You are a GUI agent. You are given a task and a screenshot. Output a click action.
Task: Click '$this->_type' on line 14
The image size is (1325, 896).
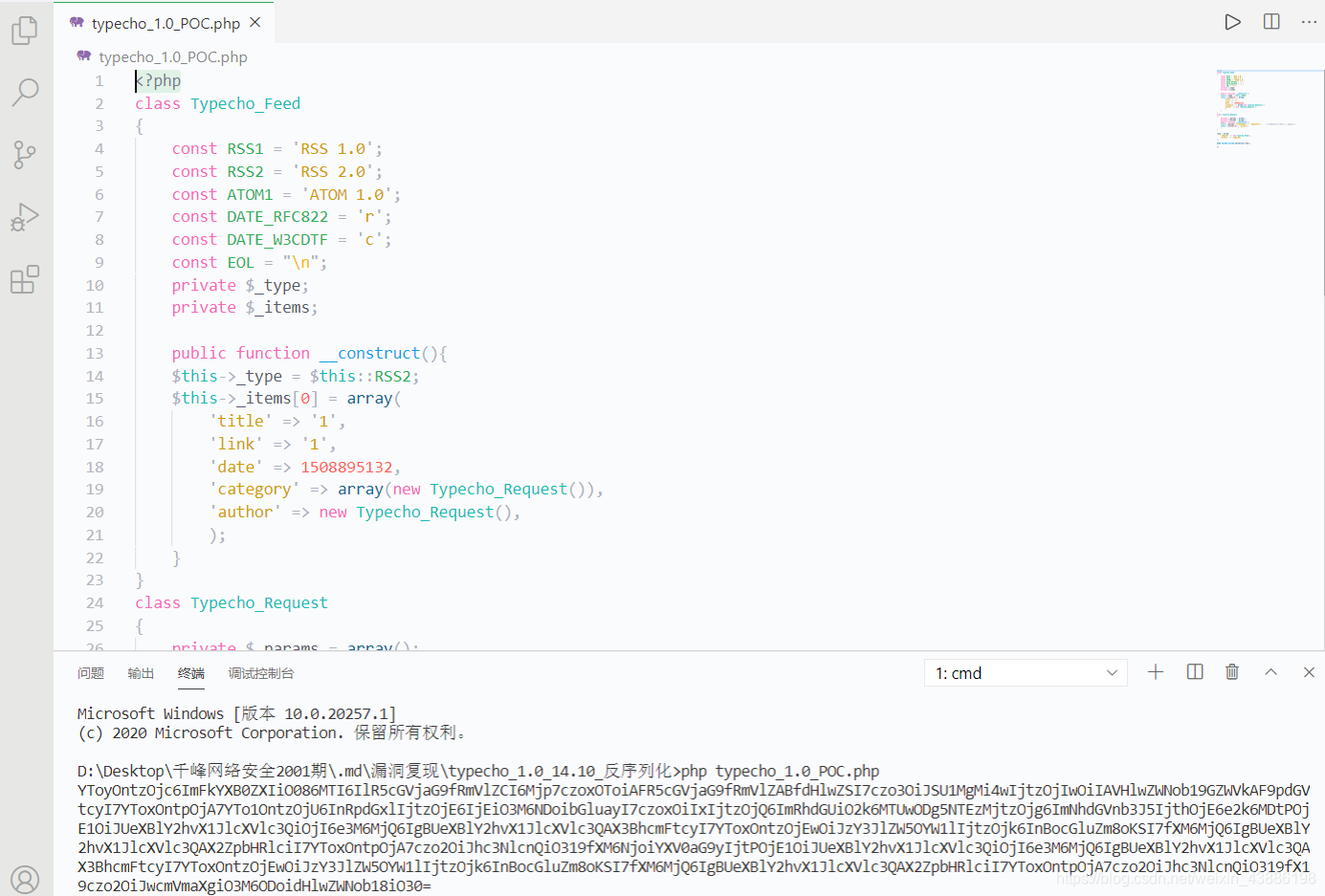click(x=227, y=376)
